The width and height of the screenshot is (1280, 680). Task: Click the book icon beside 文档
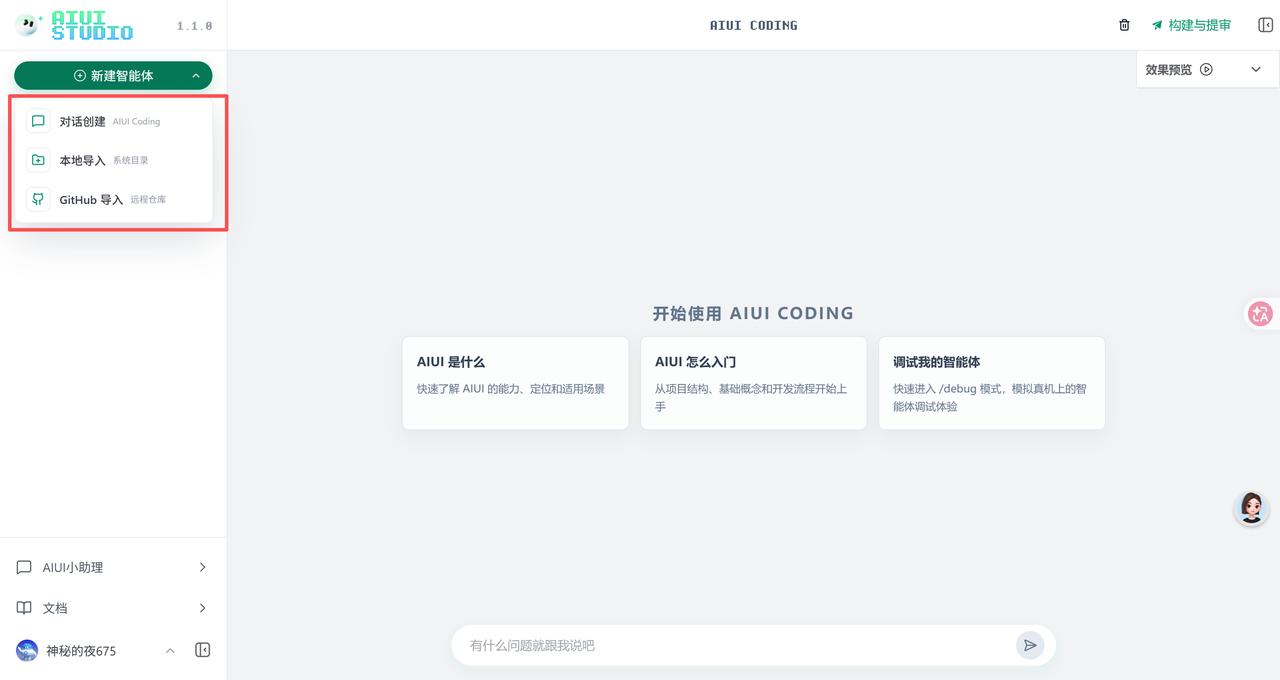[24, 608]
